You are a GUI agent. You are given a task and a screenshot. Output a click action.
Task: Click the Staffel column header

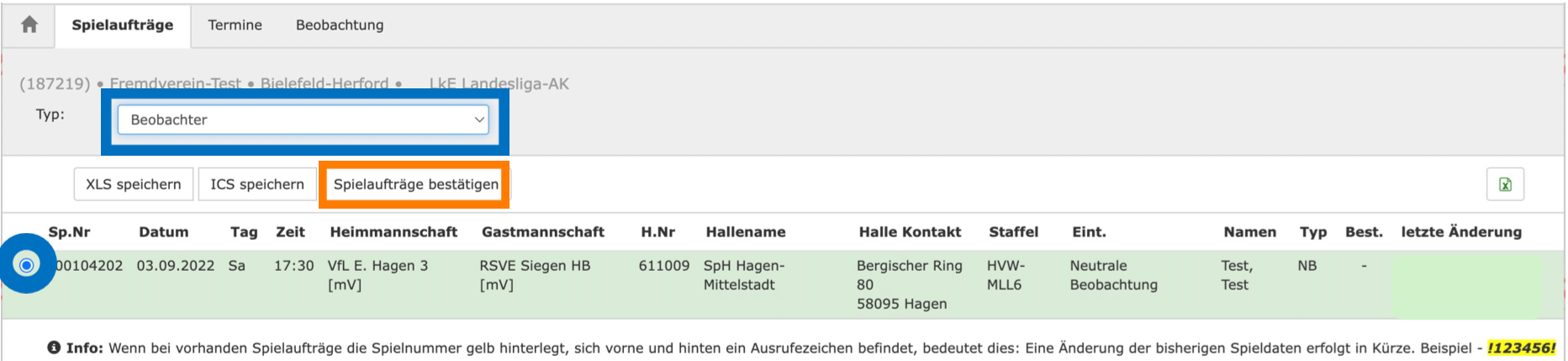point(1013,232)
